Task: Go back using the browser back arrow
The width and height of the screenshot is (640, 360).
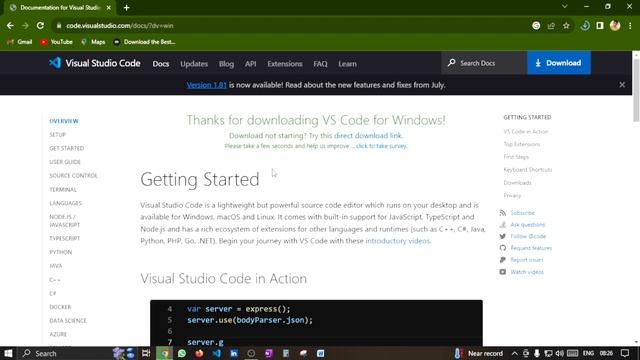Action: click(10, 25)
